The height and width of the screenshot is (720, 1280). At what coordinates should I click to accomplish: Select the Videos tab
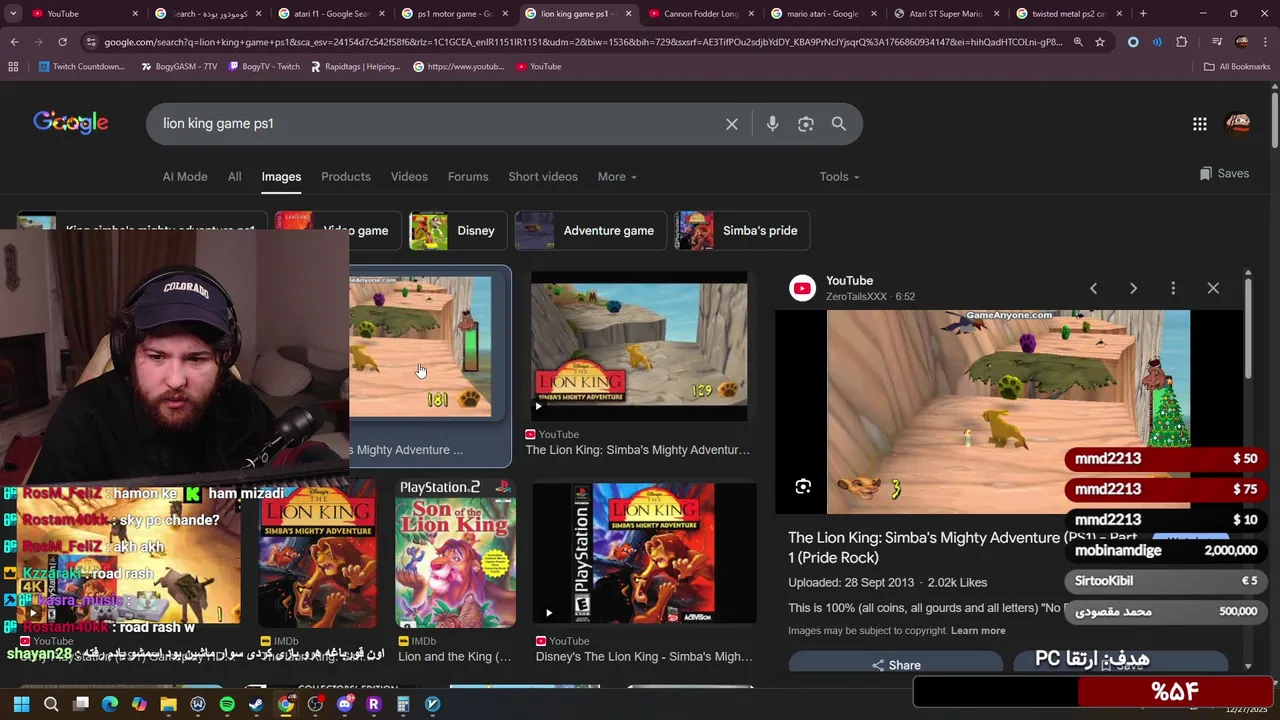point(409,177)
